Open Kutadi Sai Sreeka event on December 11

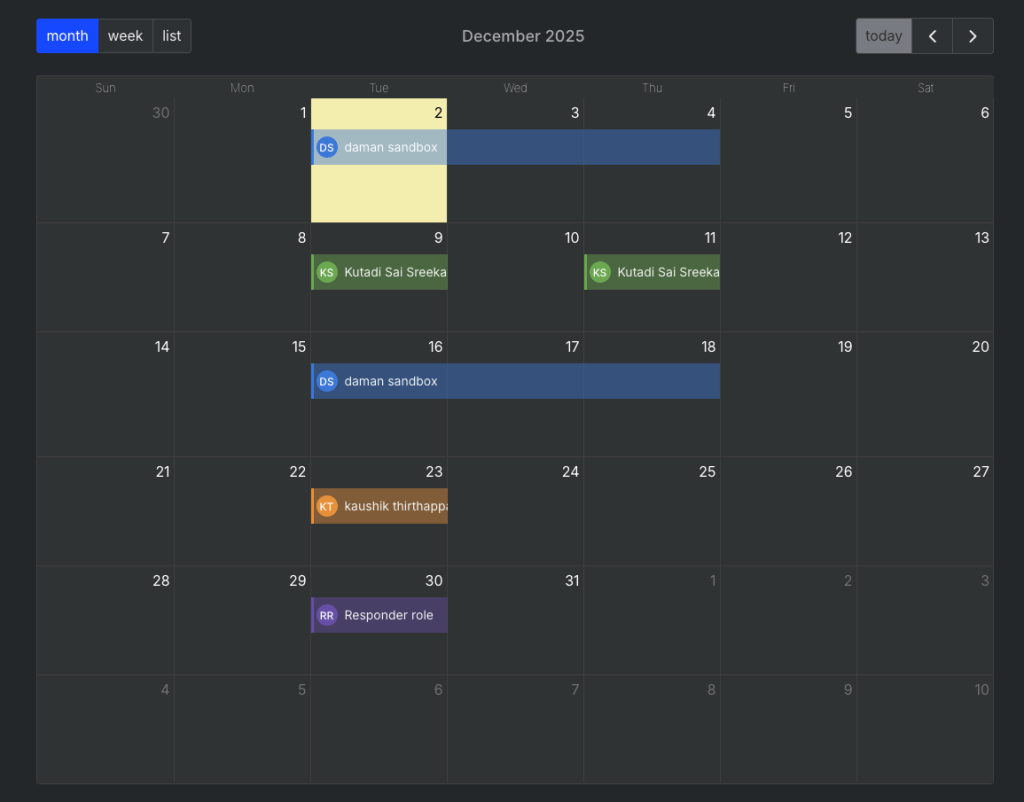point(667,272)
